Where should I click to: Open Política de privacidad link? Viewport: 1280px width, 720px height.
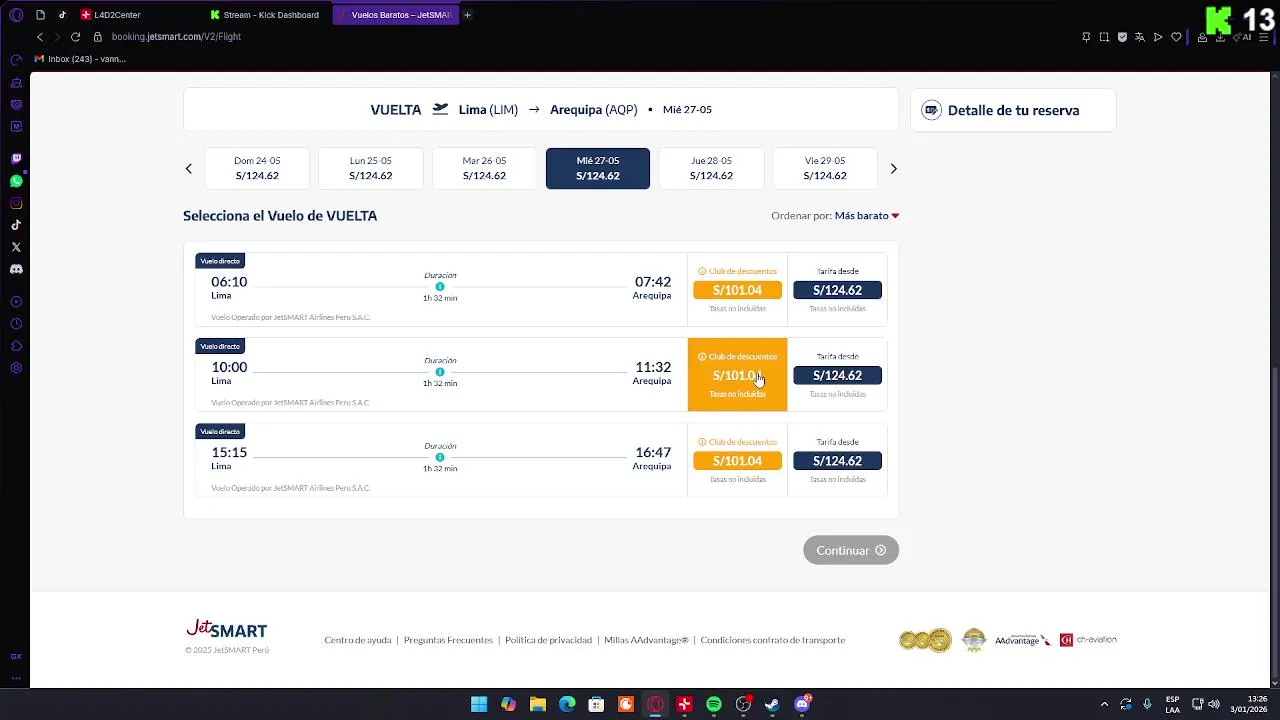point(548,640)
